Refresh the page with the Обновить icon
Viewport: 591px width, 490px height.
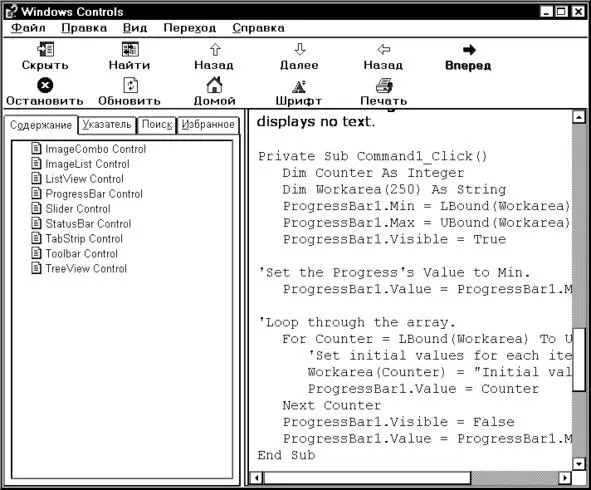tap(130, 85)
